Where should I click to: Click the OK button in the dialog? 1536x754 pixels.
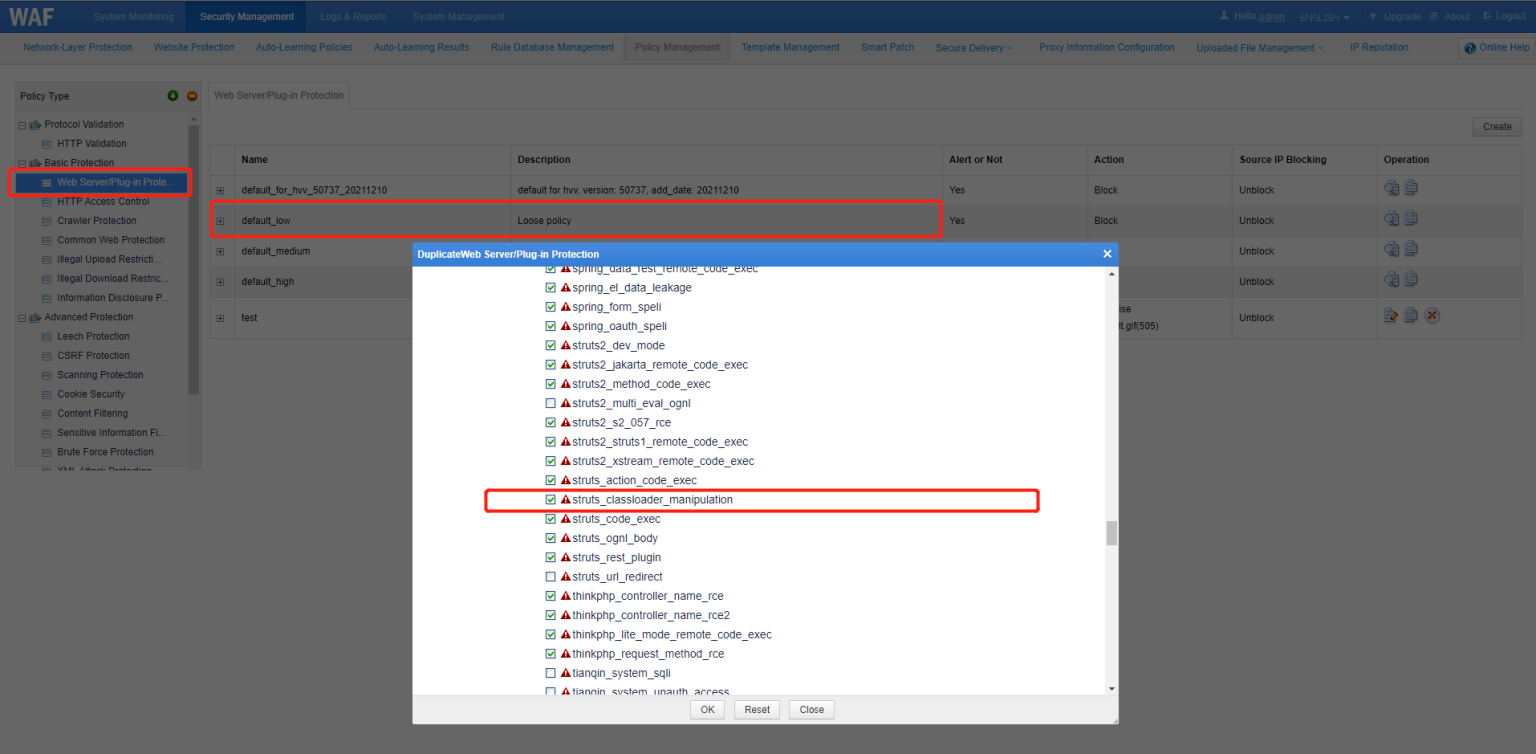pos(707,709)
